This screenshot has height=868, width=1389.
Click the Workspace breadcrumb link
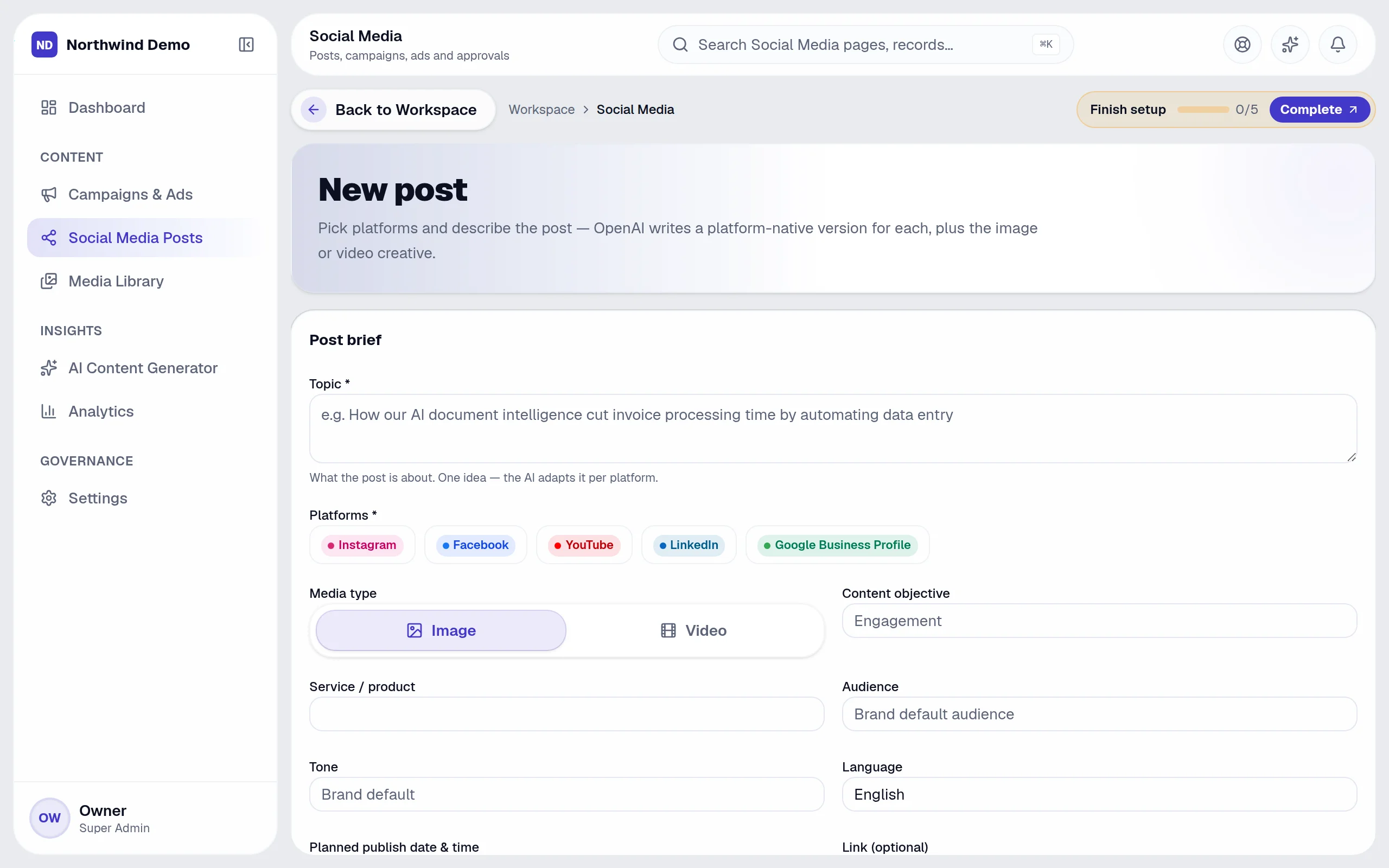[541, 109]
